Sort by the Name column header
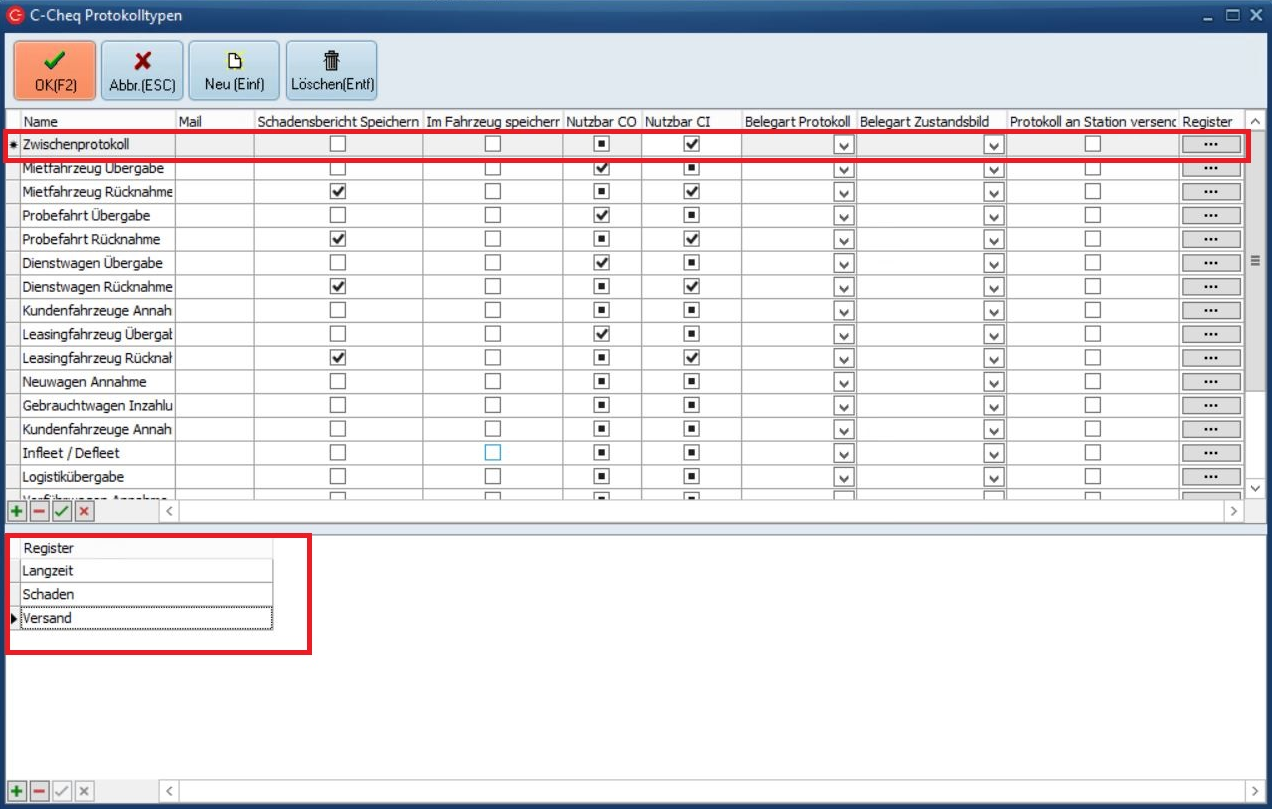Image resolution: width=1272 pixels, height=809 pixels. [97, 121]
